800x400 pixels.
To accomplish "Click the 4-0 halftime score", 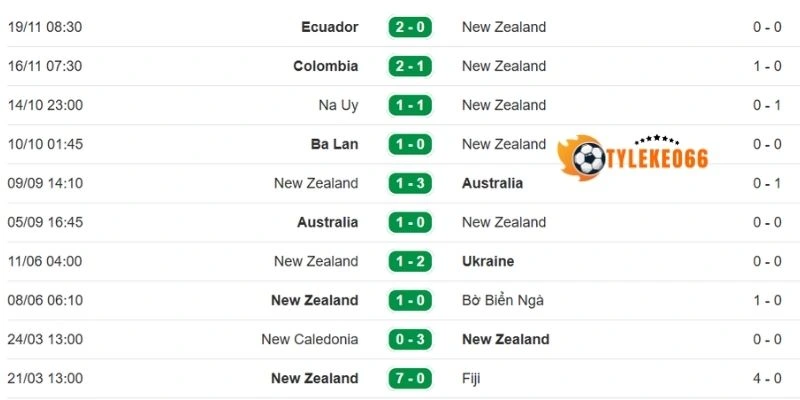I will (x=767, y=378).
